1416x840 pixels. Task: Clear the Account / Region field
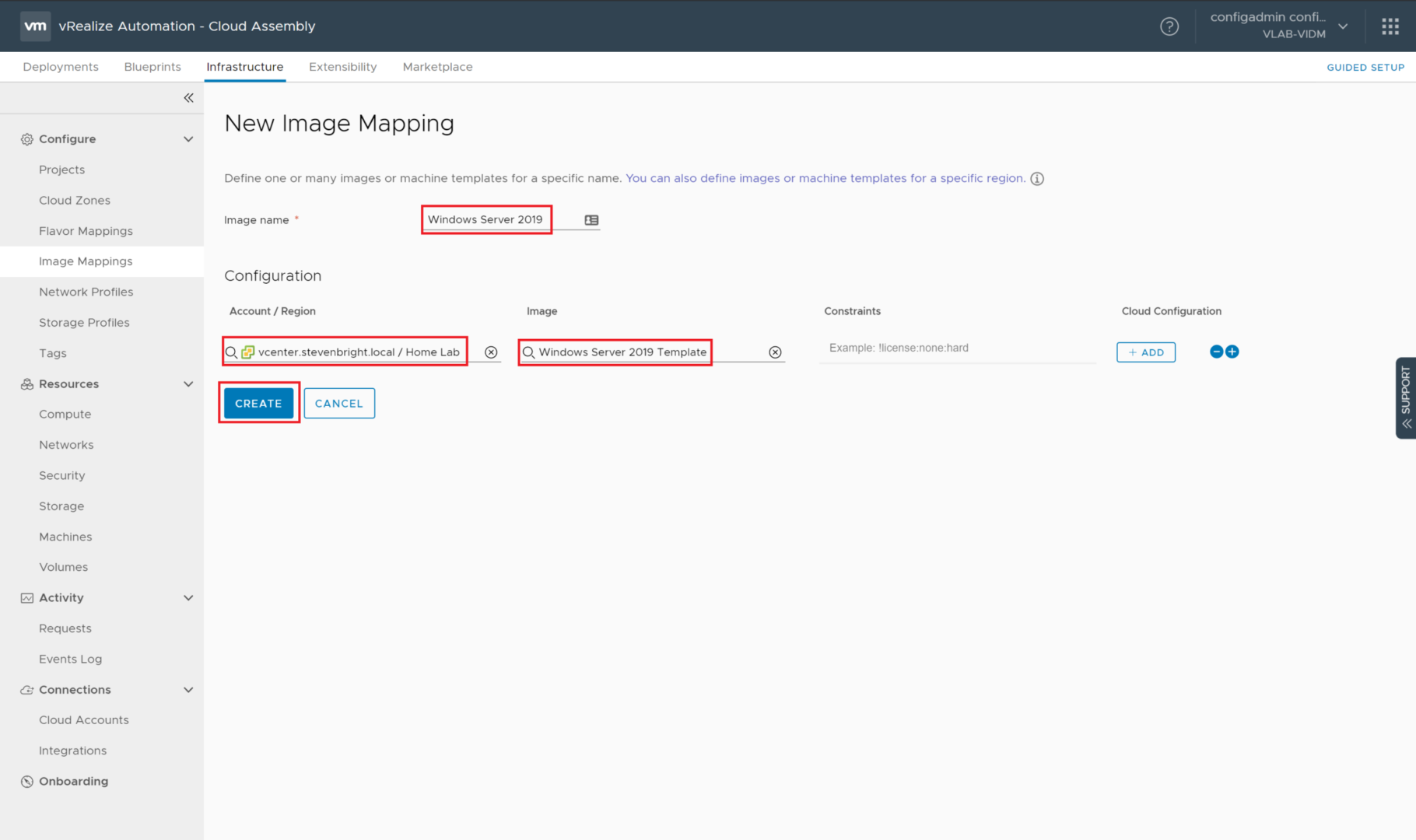491,352
